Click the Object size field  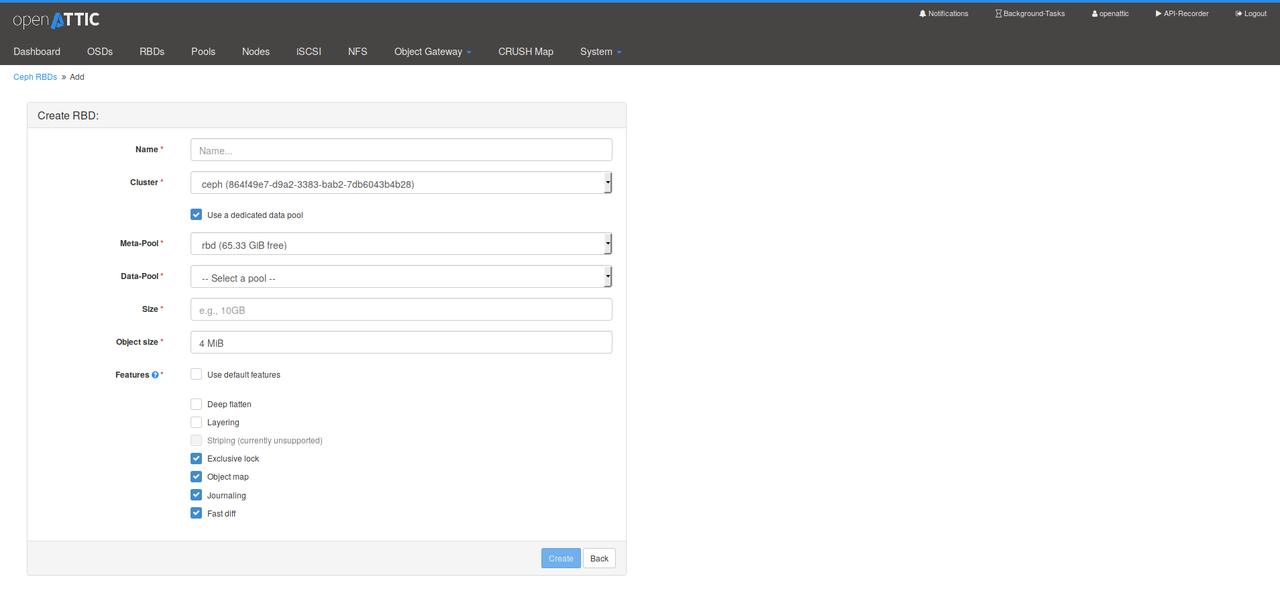[x=401, y=342]
